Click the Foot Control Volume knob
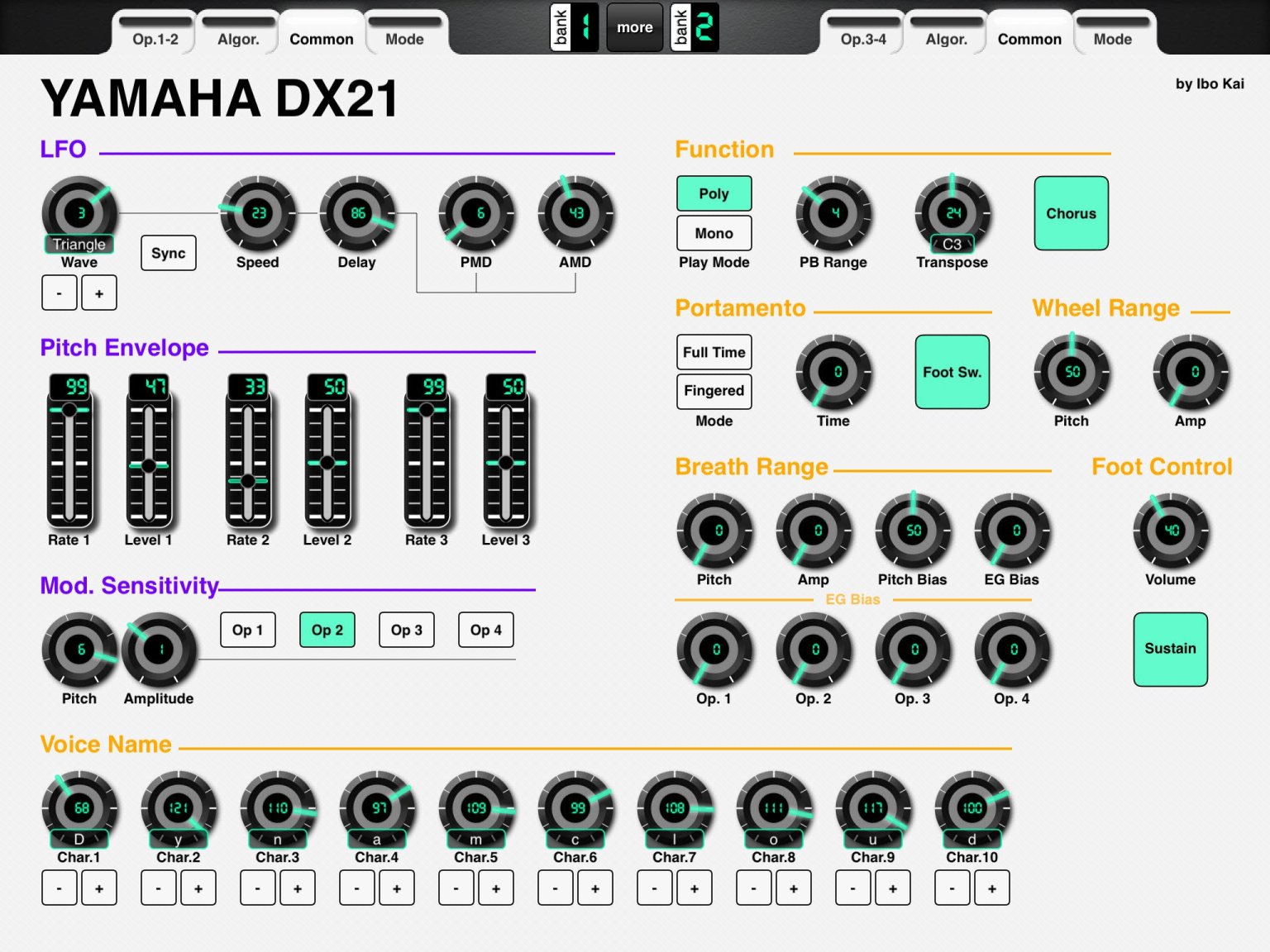Viewport: 1270px width, 952px height. pos(1171,531)
